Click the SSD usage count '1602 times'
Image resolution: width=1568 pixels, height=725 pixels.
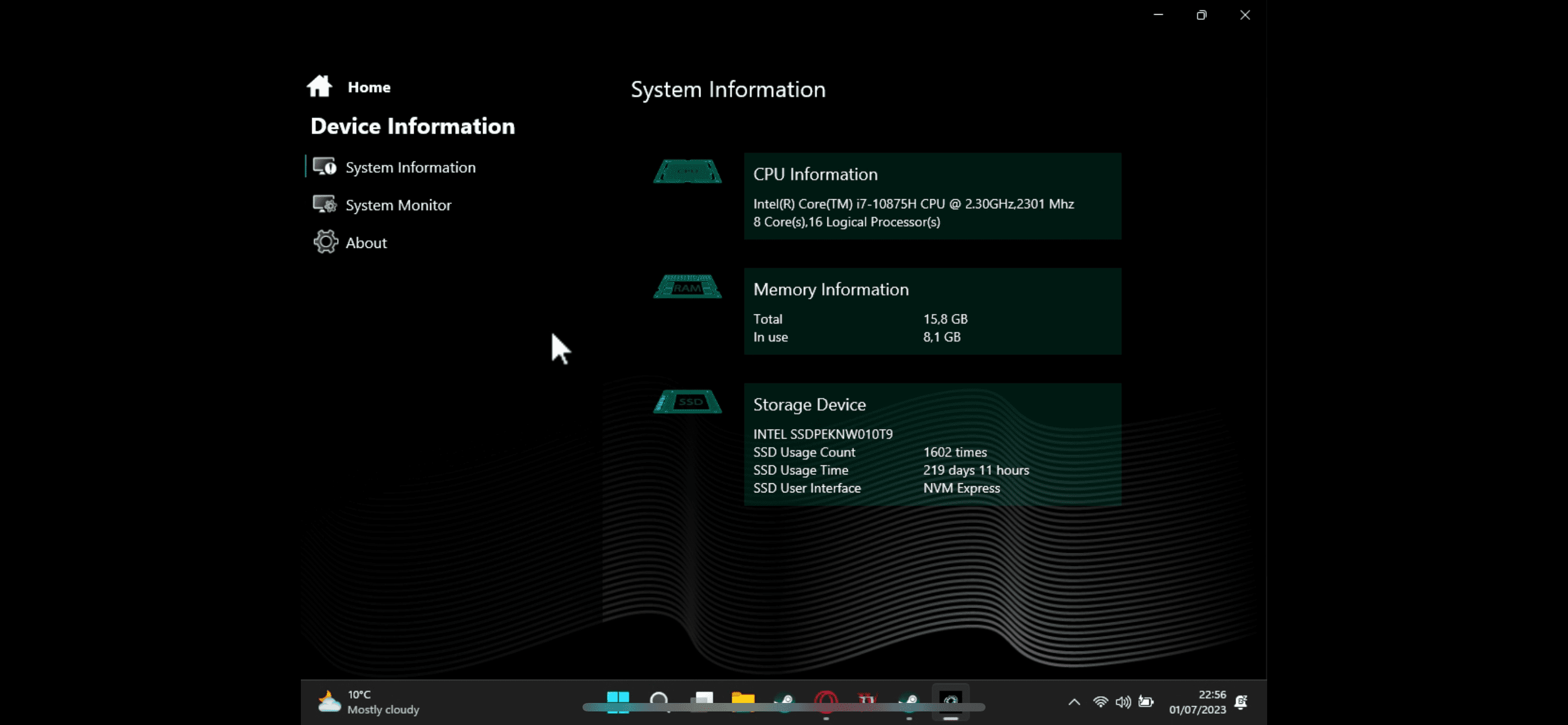[954, 452]
